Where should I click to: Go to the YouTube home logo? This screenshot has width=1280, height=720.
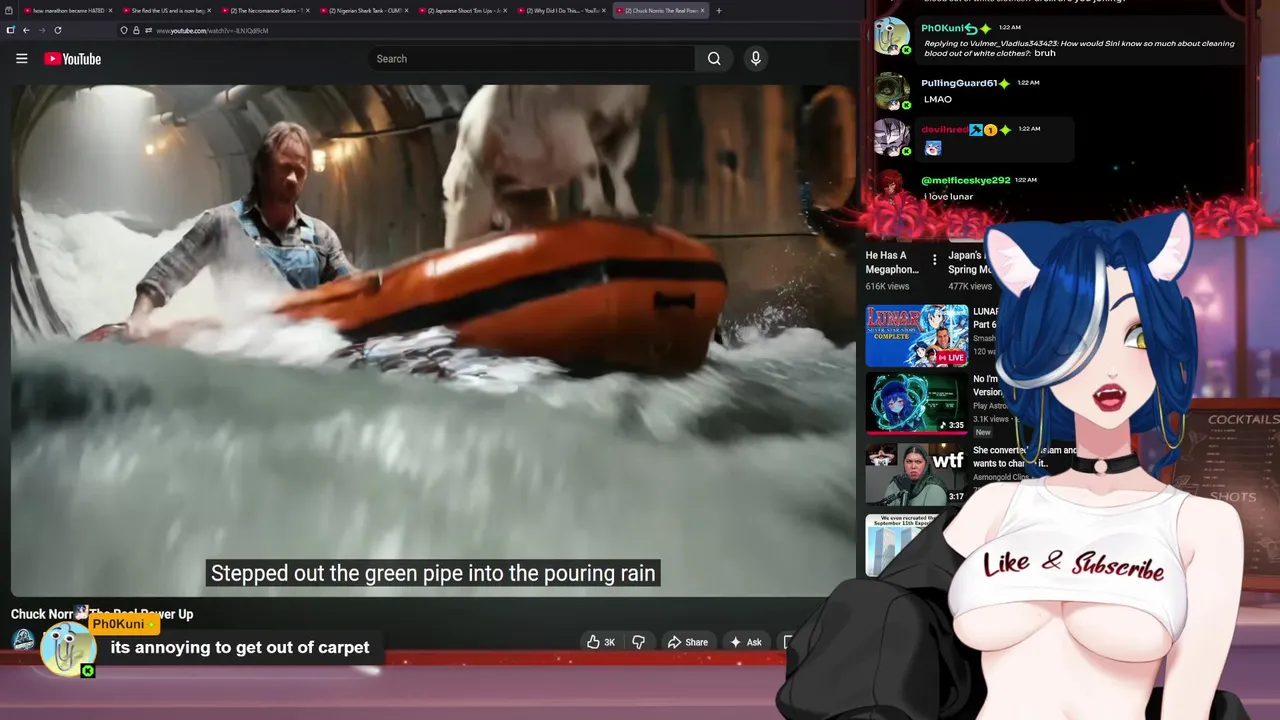click(73, 59)
